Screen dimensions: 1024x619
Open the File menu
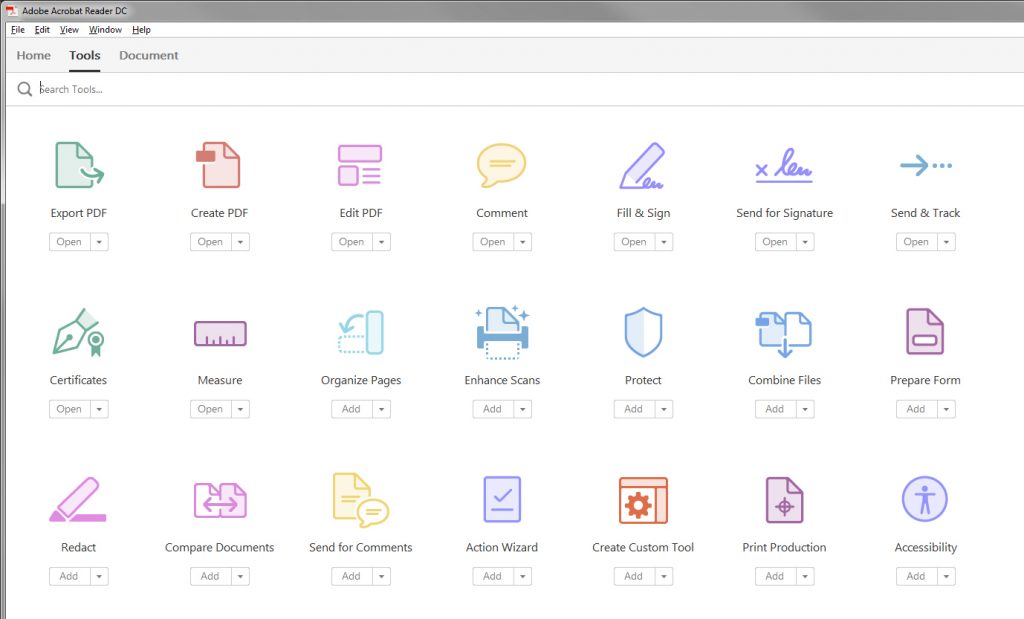point(18,30)
